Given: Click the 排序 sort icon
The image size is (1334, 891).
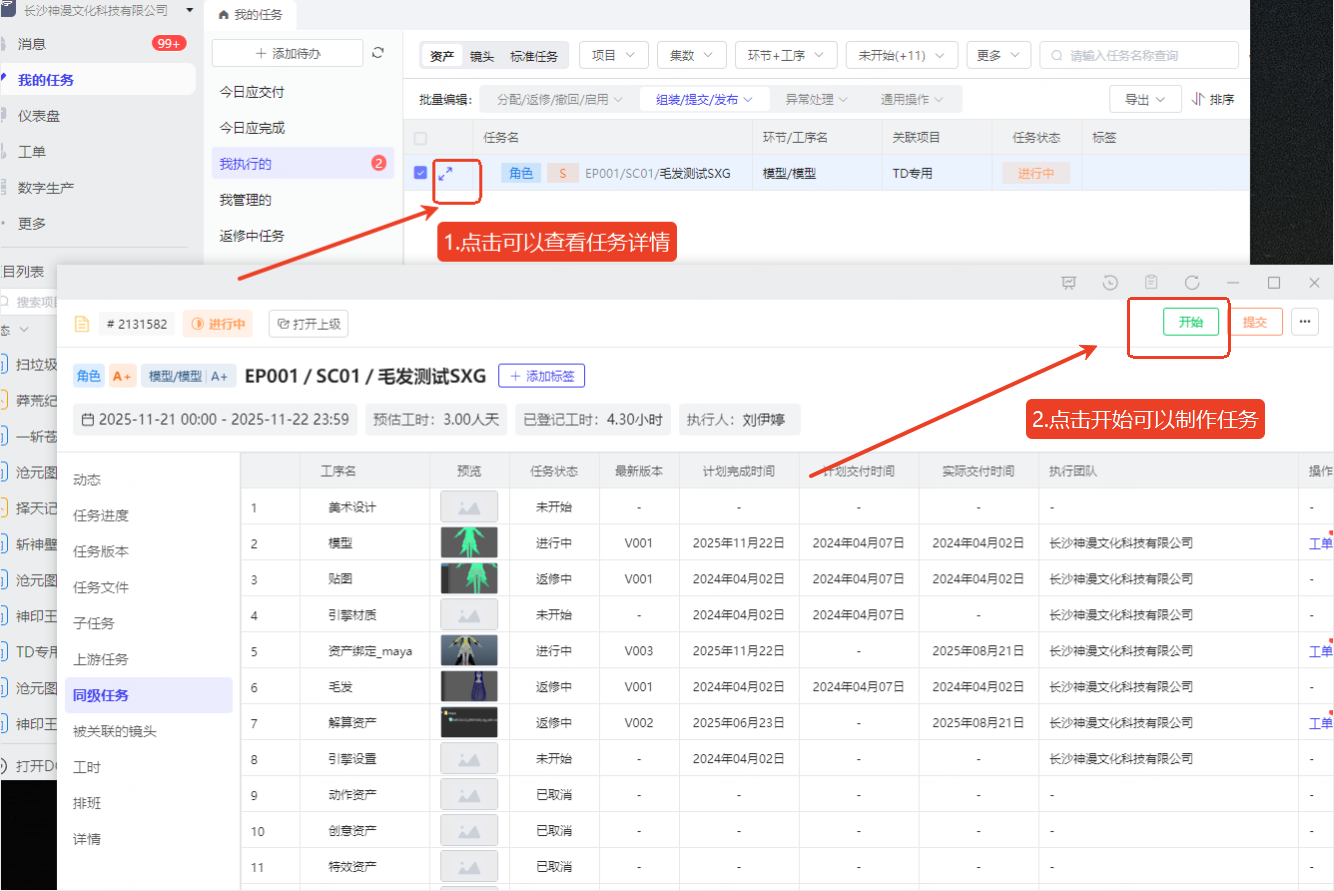Looking at the screenshot, I should [x=1213, y=100].
